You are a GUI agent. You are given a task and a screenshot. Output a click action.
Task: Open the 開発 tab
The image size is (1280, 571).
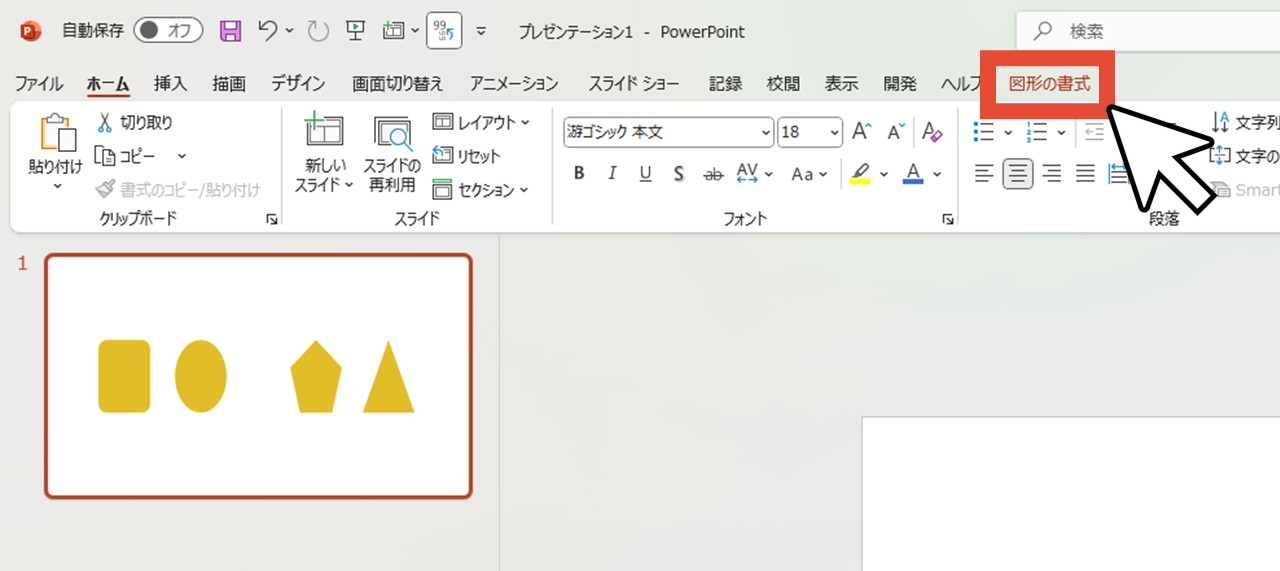[x=900, y=84]
